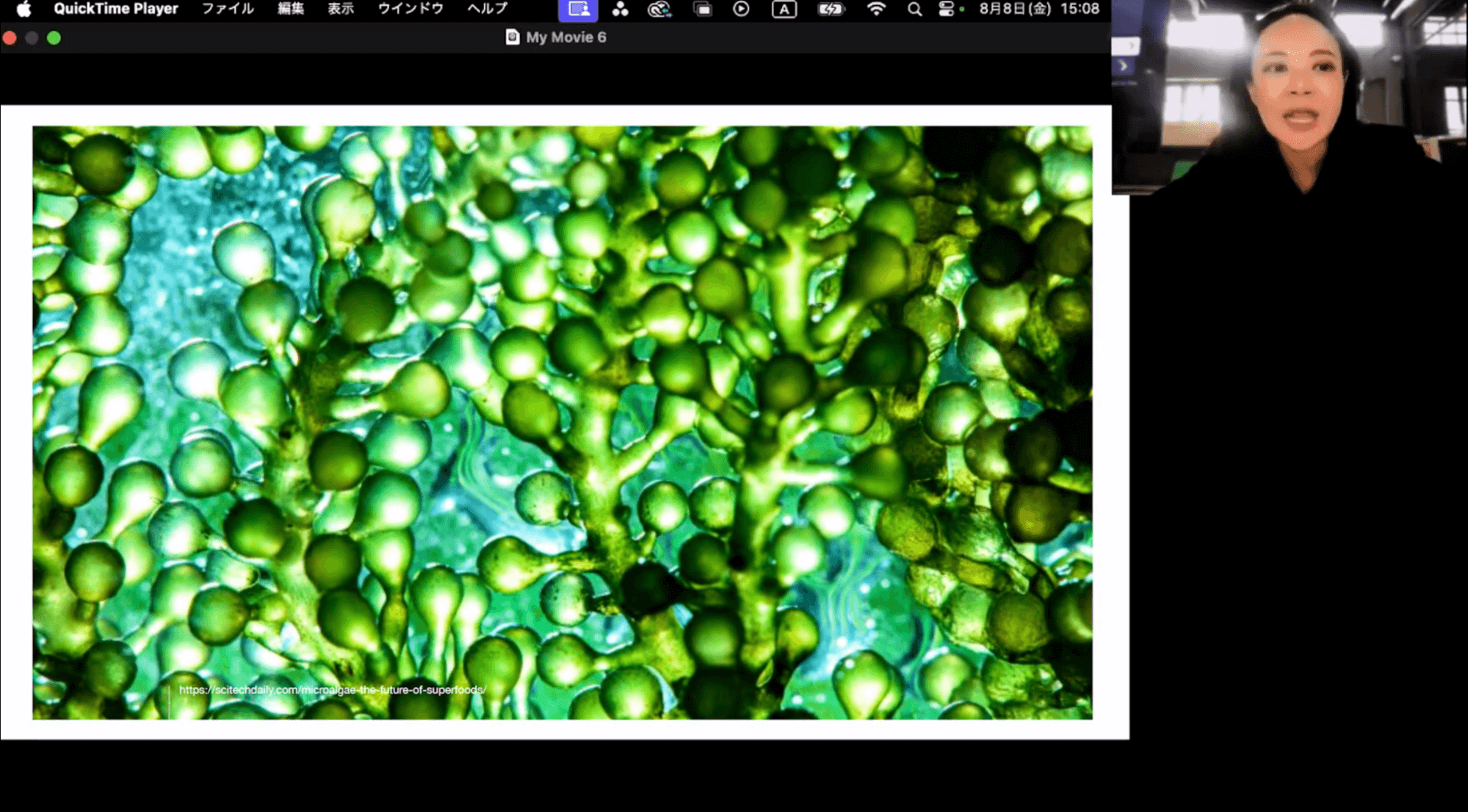The height and width of the screenshot is (812, 1468).
Task: Click the highlighted screen sharing menu bar icon
Action: pos(578,10)
